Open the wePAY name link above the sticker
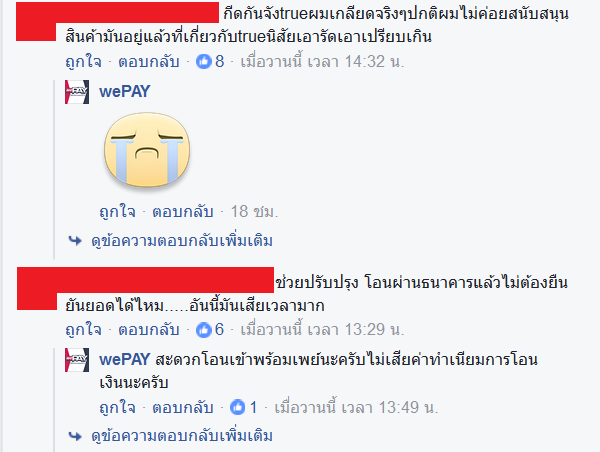Image resolution: width=600 pixels, height=452 pixels. click(125, 91)
